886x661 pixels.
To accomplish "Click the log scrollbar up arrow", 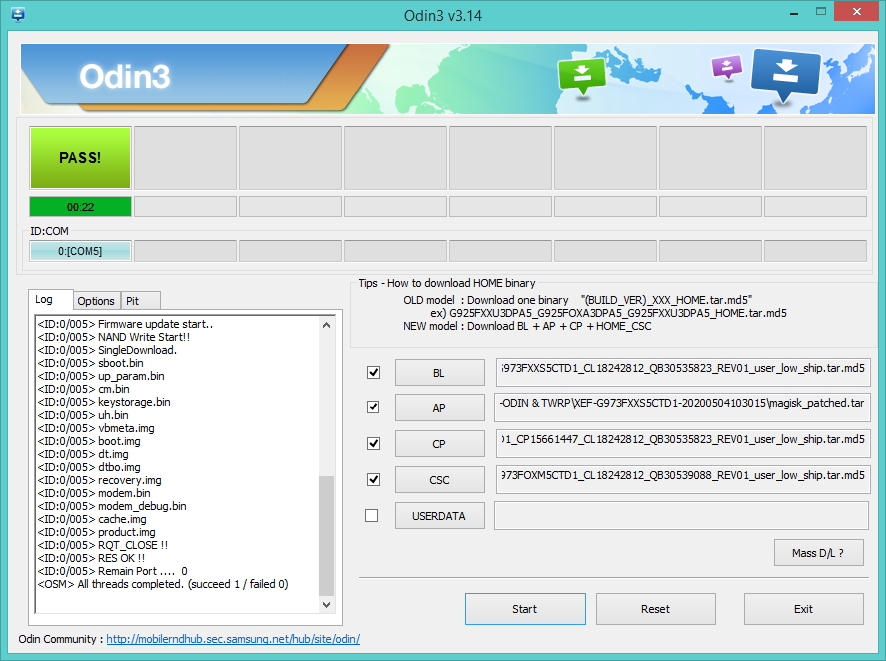I will coord(327,325).
